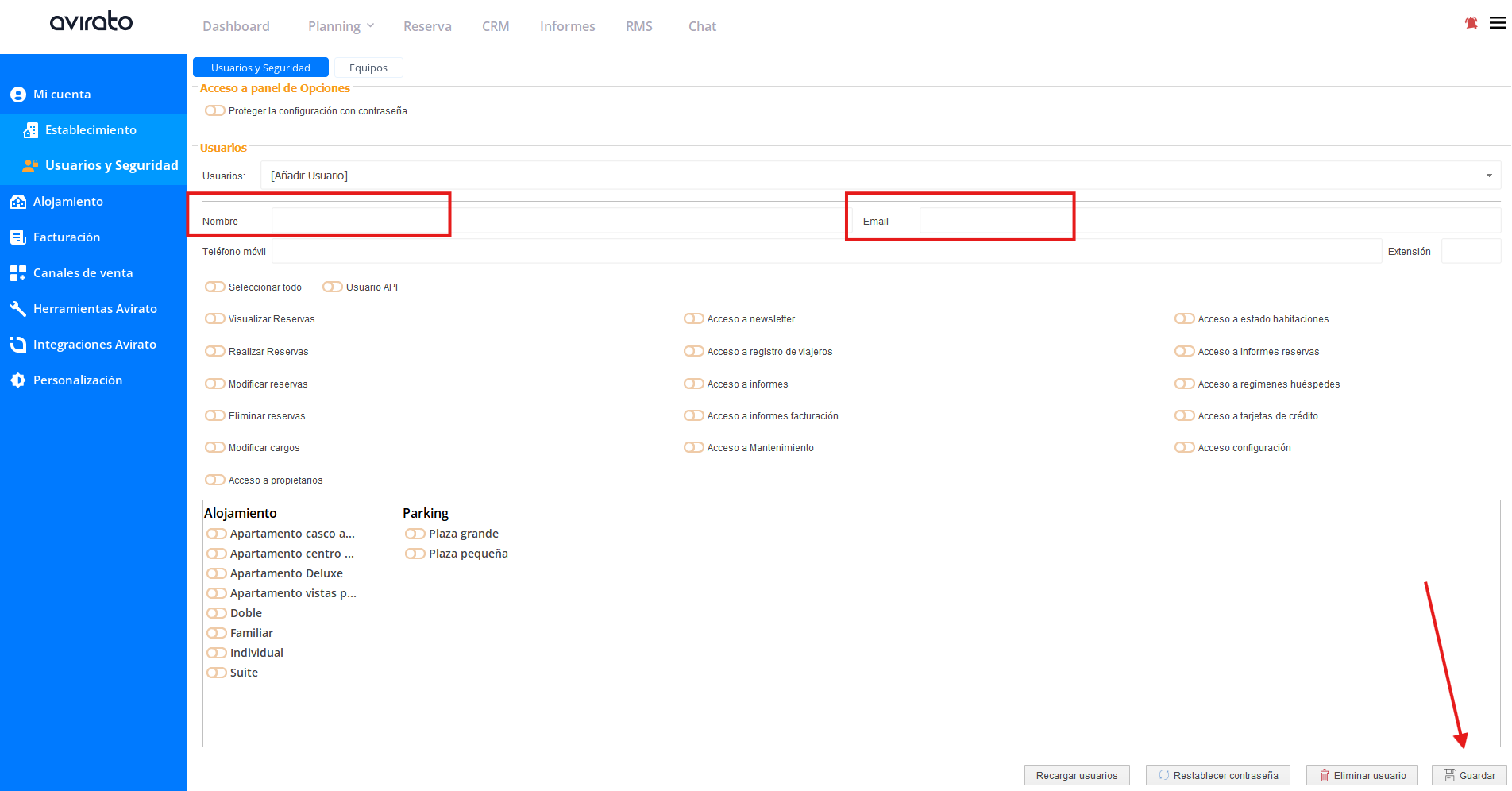Enable the Doble room switch

click(x=216, y=613)
